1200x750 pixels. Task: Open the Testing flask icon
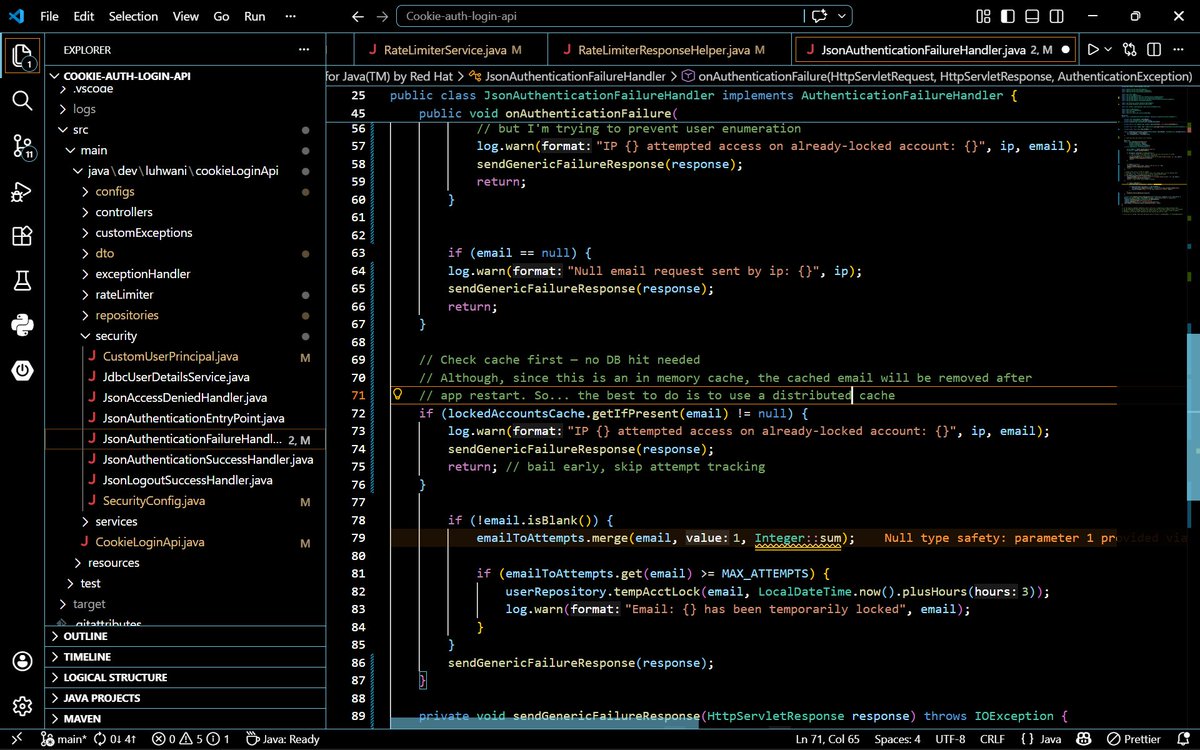point(22,281)
